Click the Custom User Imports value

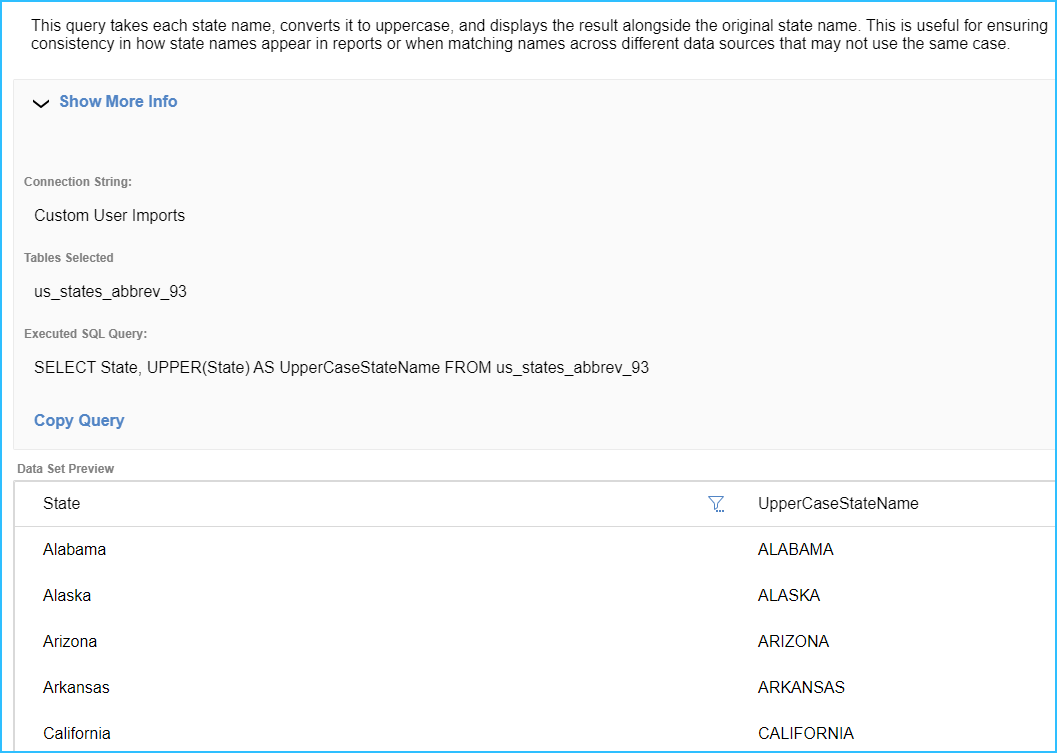point(109,215)
